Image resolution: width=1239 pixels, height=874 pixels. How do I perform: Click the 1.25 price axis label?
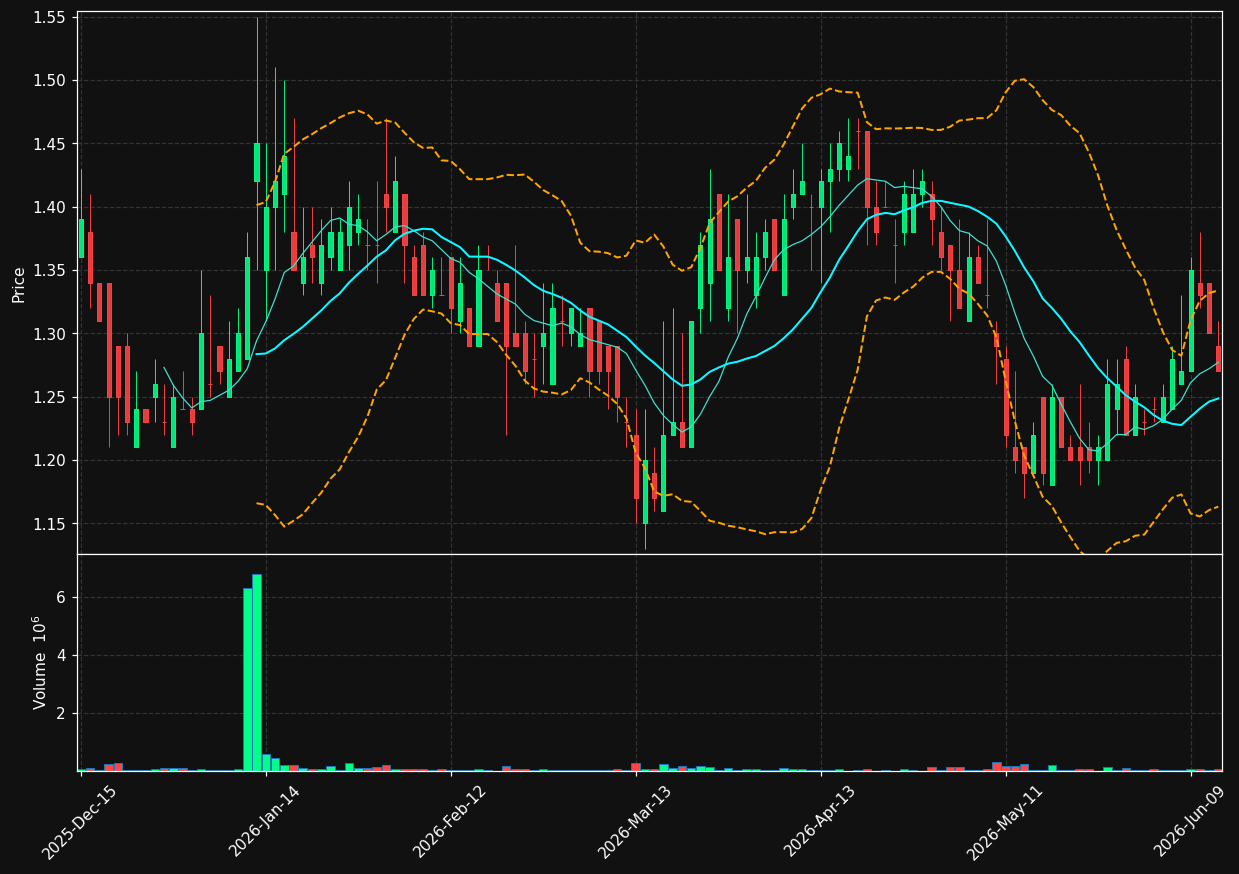tap(49, 398)
